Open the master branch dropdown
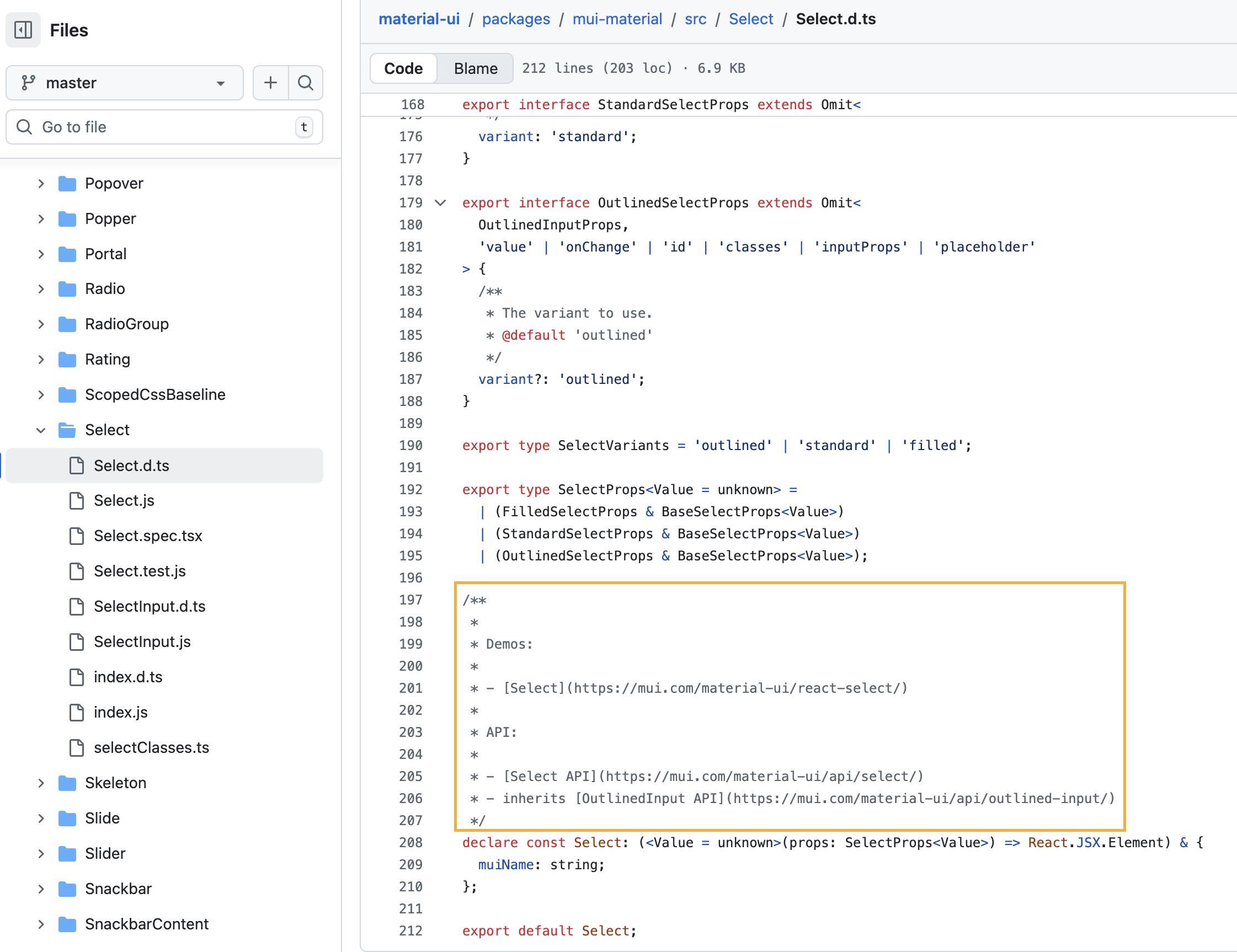 tap(125, 83)
